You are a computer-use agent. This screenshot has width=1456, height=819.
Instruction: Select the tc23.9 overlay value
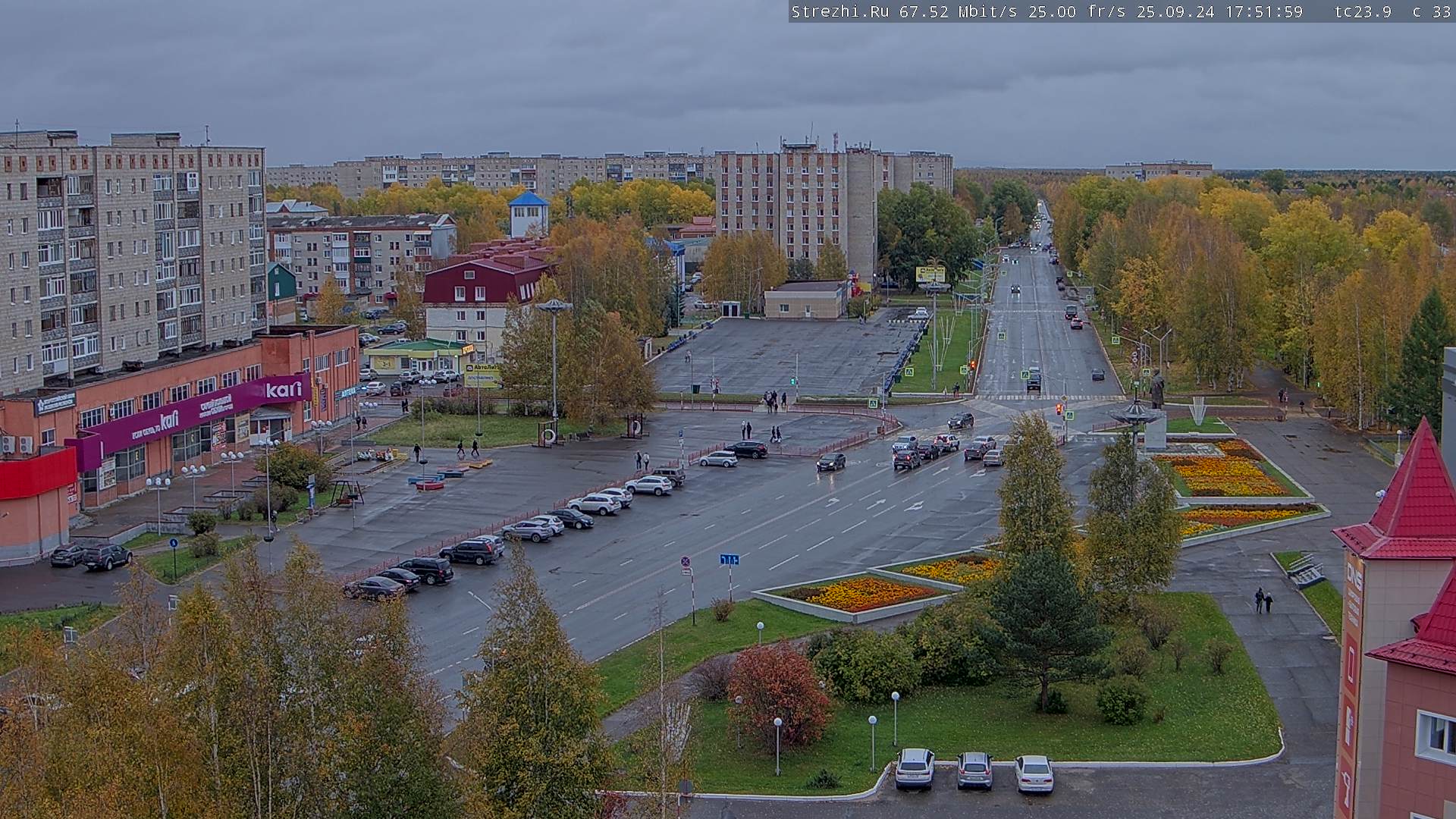tap(1363, 11)
